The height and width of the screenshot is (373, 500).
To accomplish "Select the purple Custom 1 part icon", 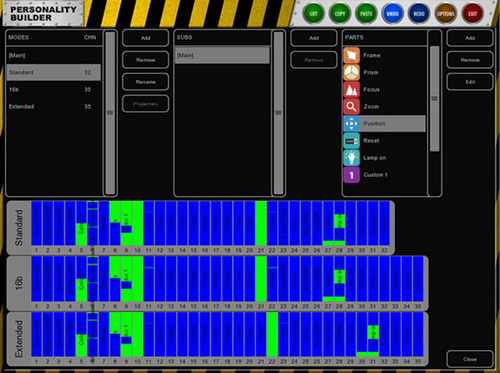I will pos(351,175).
